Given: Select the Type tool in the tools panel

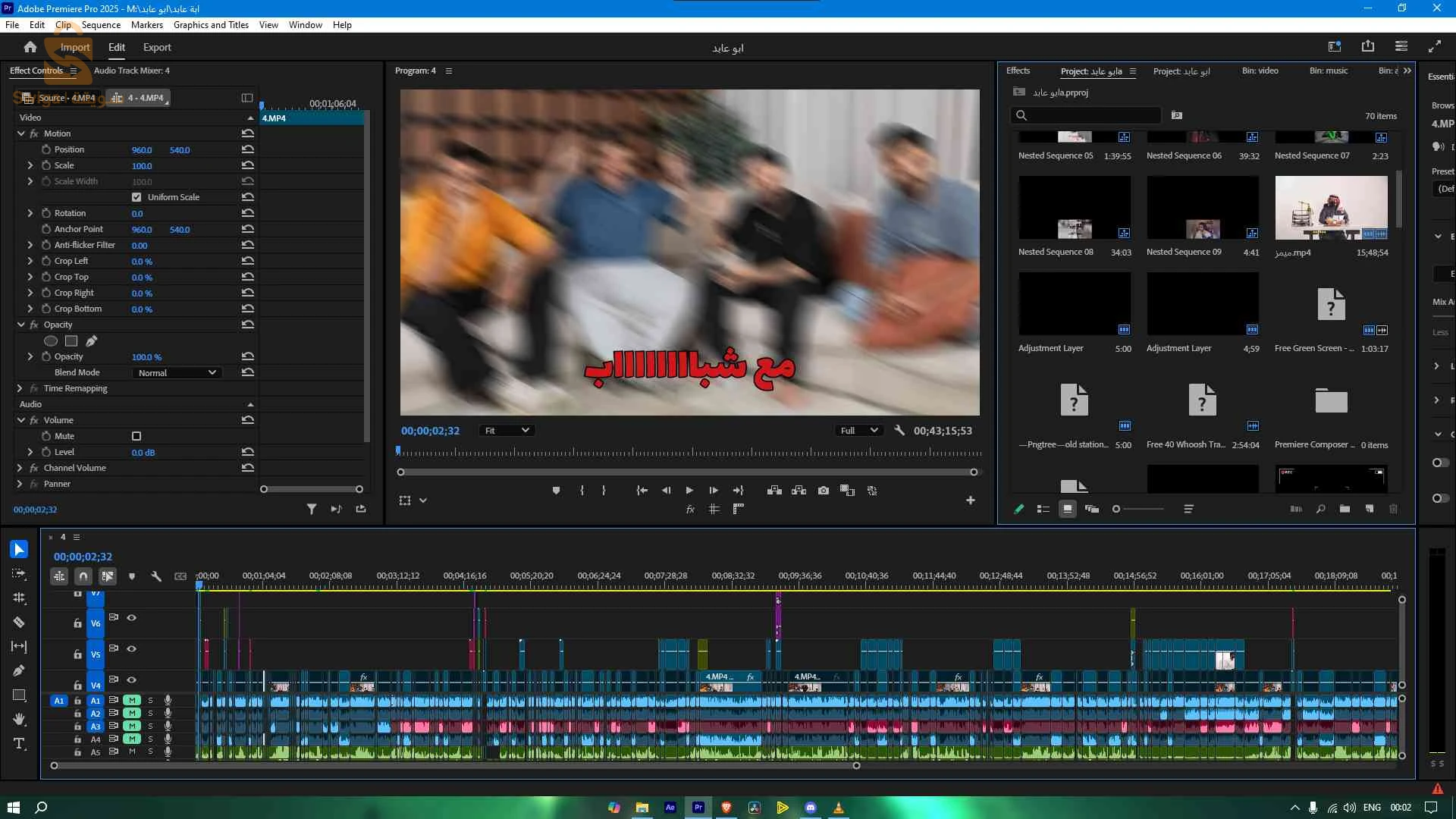Looking at the screenshot, I should coord(19,744).
